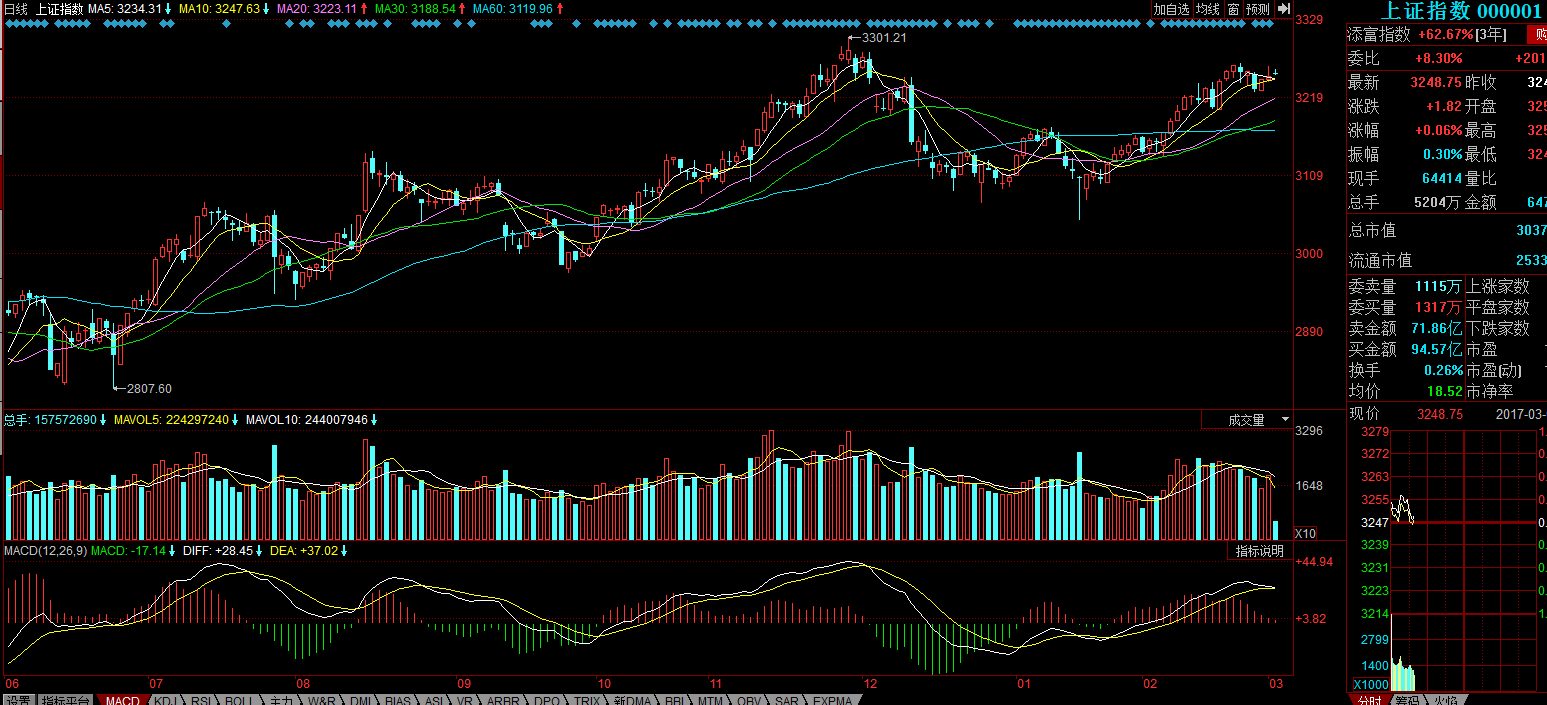This screenshot has width=1547, height=705.
Task: Switch to the VR indicator tab
Action: (x=465, y=700)
